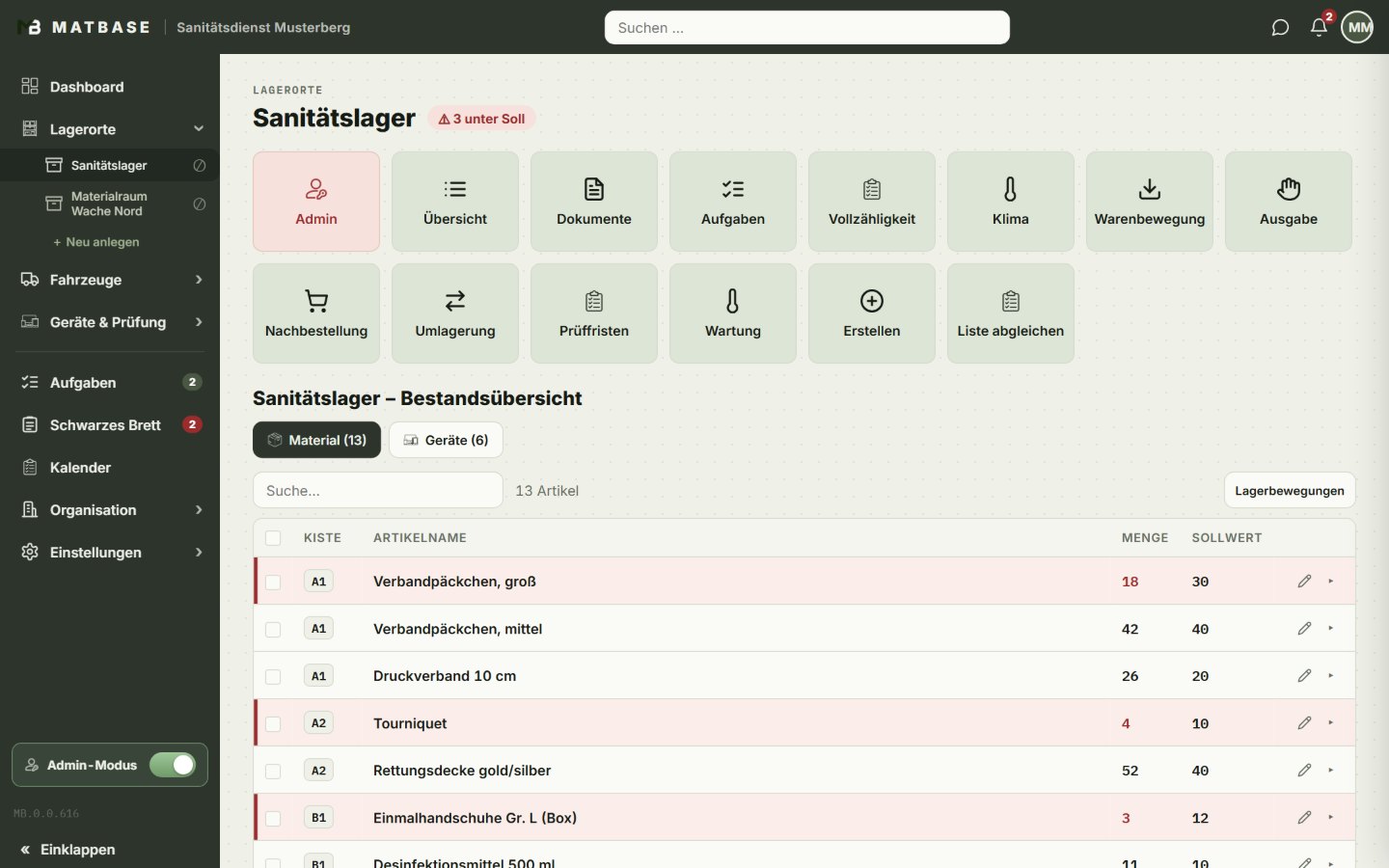Open the Wartung tile
The width and height of the screenshot is (1389, 868).
733,313
